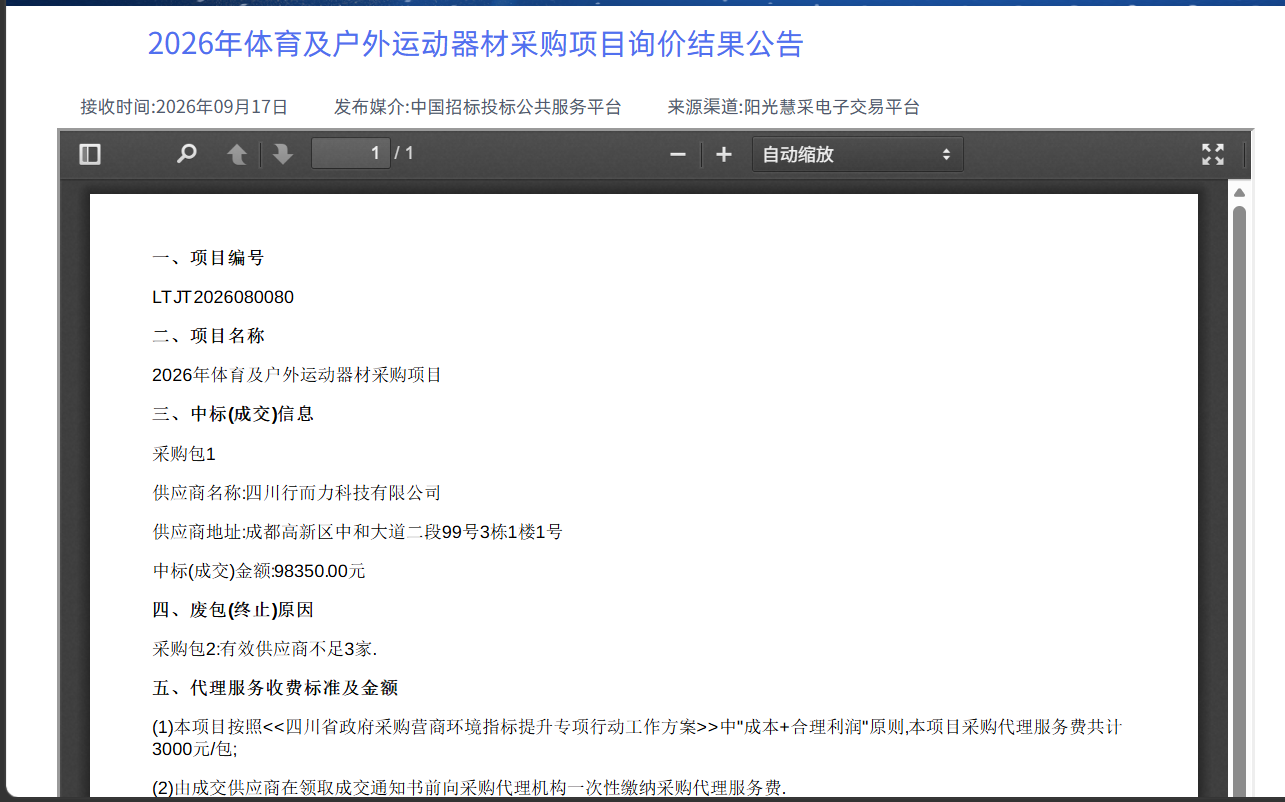Click the 发布媒介:中国招标投标公共服务平台 label
This screenshot has height=802, width=1285.
pyautogui.click(x=478, y=107)
